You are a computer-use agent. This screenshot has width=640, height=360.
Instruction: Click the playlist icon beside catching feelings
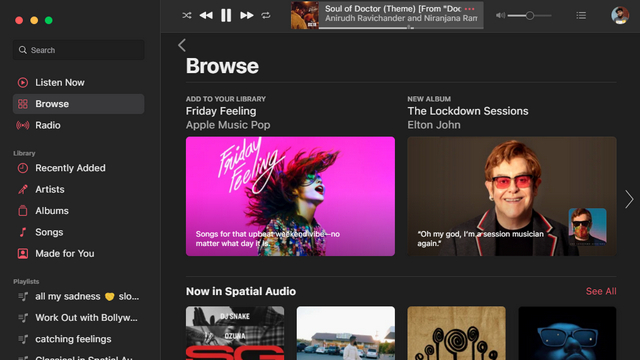click(x=23, y=339)
